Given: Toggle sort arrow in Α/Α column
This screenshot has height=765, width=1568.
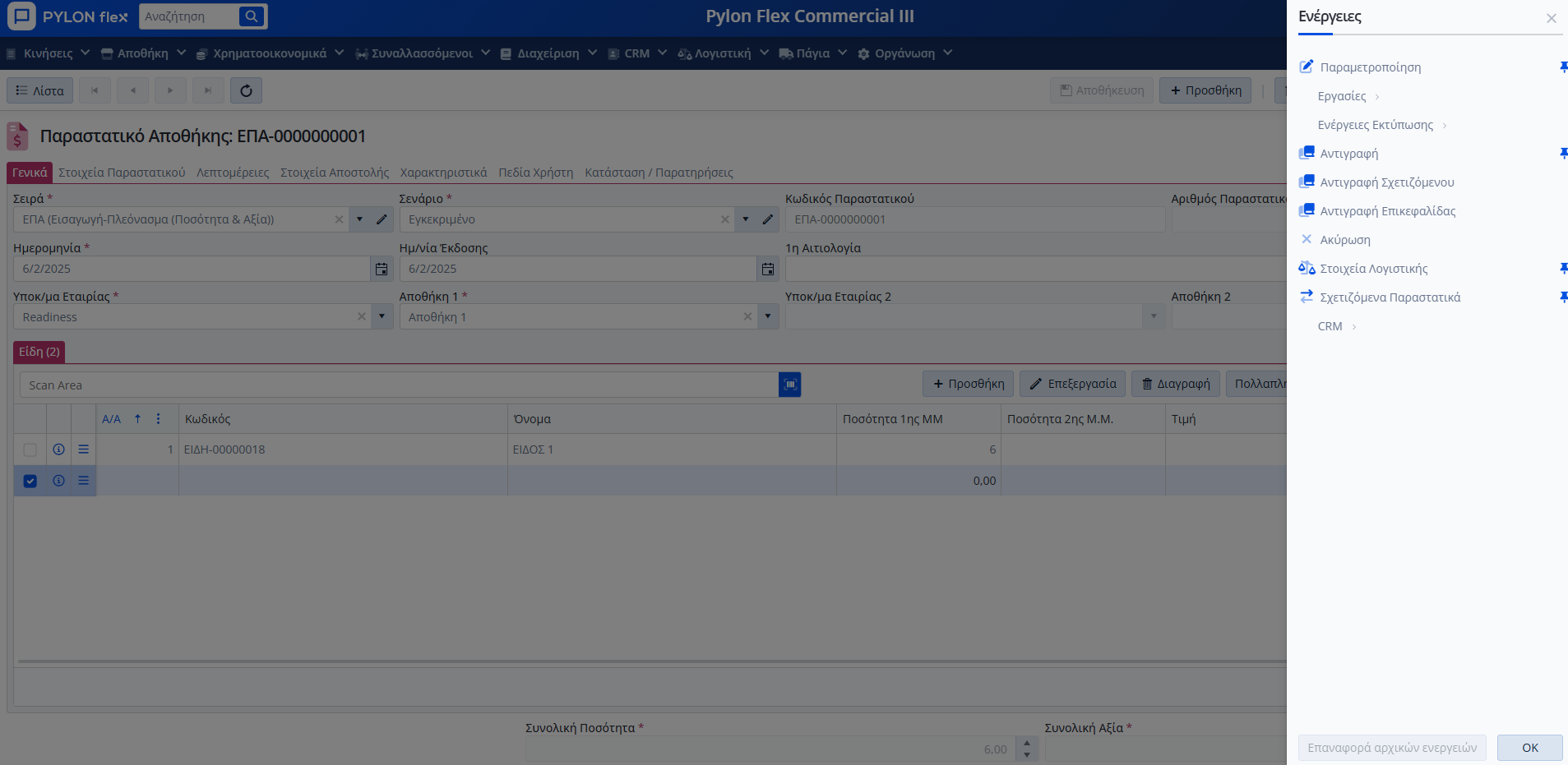Looking at the screenshot, I should pos(137,419).
